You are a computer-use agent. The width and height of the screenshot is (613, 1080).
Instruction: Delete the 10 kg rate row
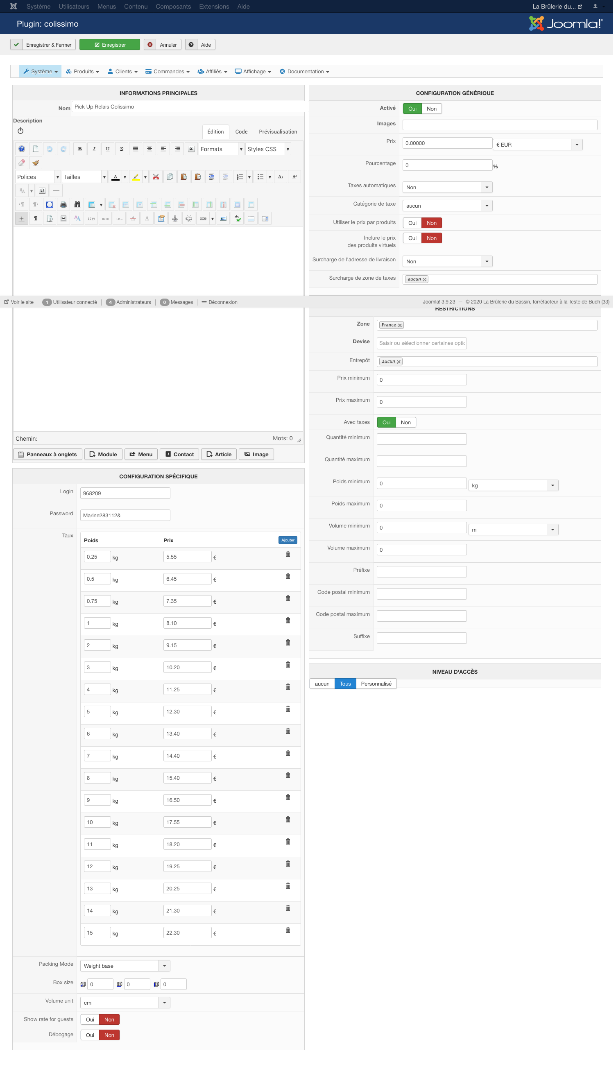(x=288, y=820)
